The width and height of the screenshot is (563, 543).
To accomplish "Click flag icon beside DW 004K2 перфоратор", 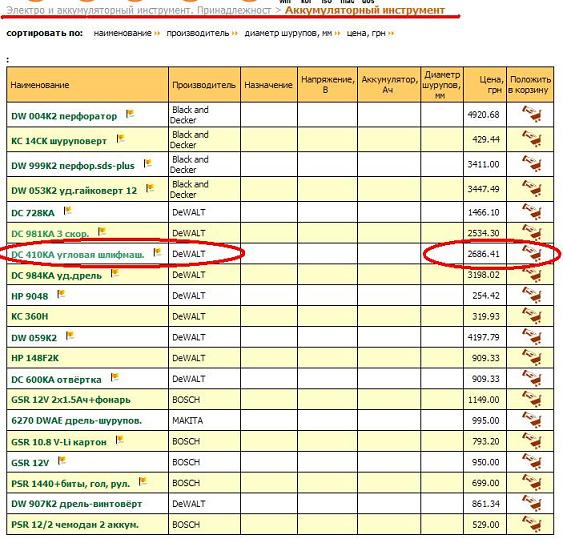I will (x=130, y=114).
